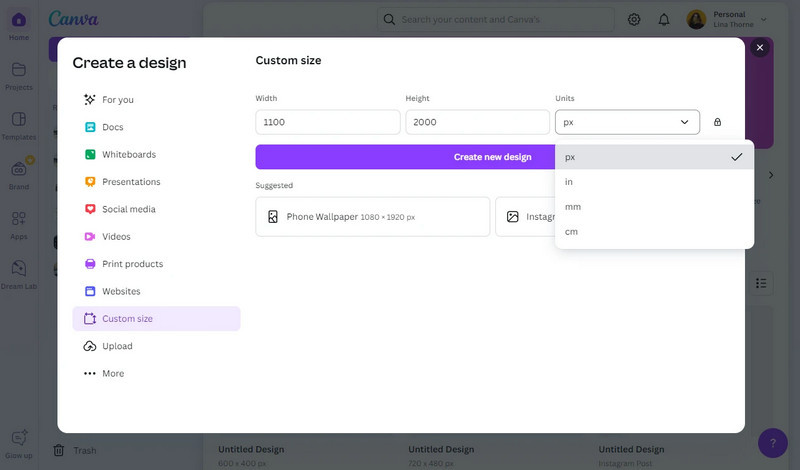Toggle the aspect ratio lock icon
Viewport: 800px width, 470px height.
coord(717,122)
